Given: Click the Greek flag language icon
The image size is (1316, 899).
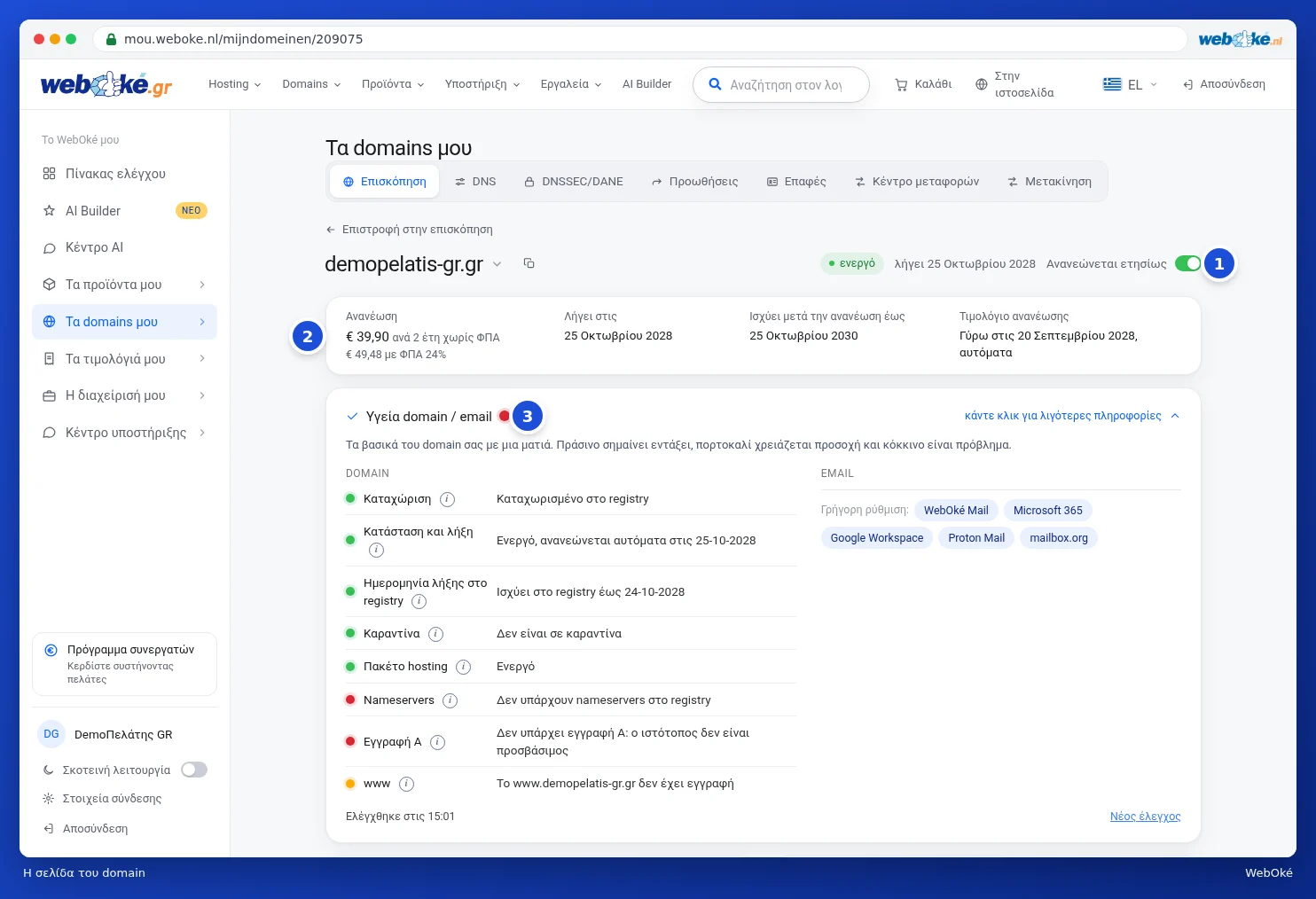Looking at the screenshot, I should [x=1112, y=84].
